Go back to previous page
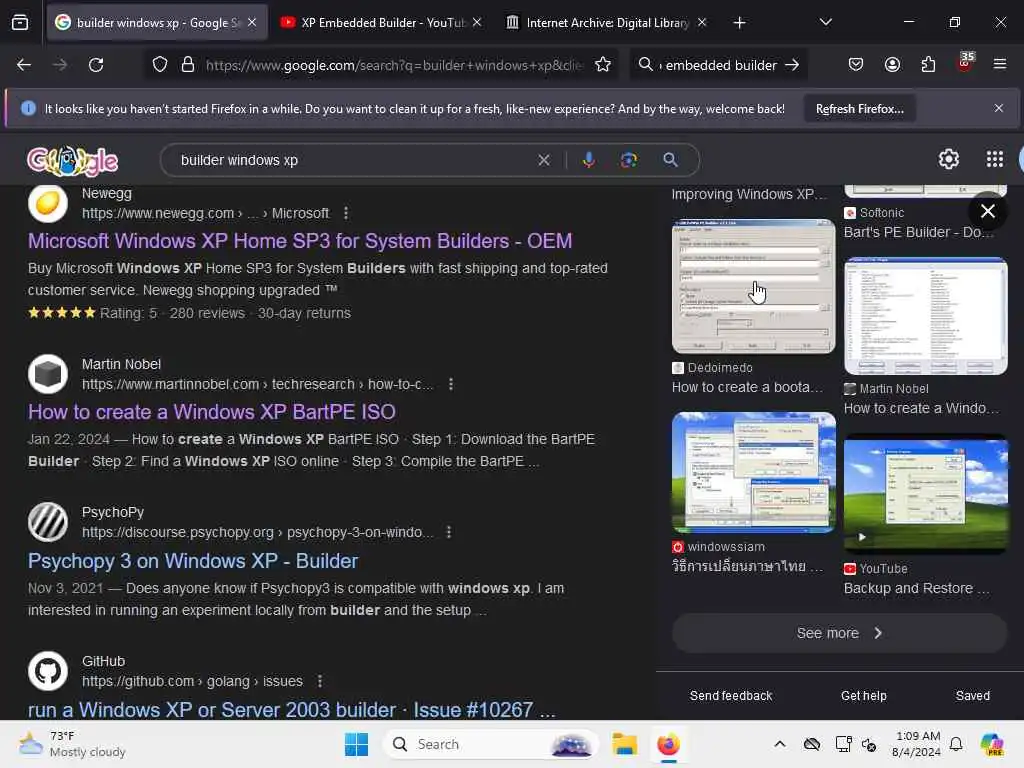Viewport: 1024px width, 768px height. (x=24, y=65)
